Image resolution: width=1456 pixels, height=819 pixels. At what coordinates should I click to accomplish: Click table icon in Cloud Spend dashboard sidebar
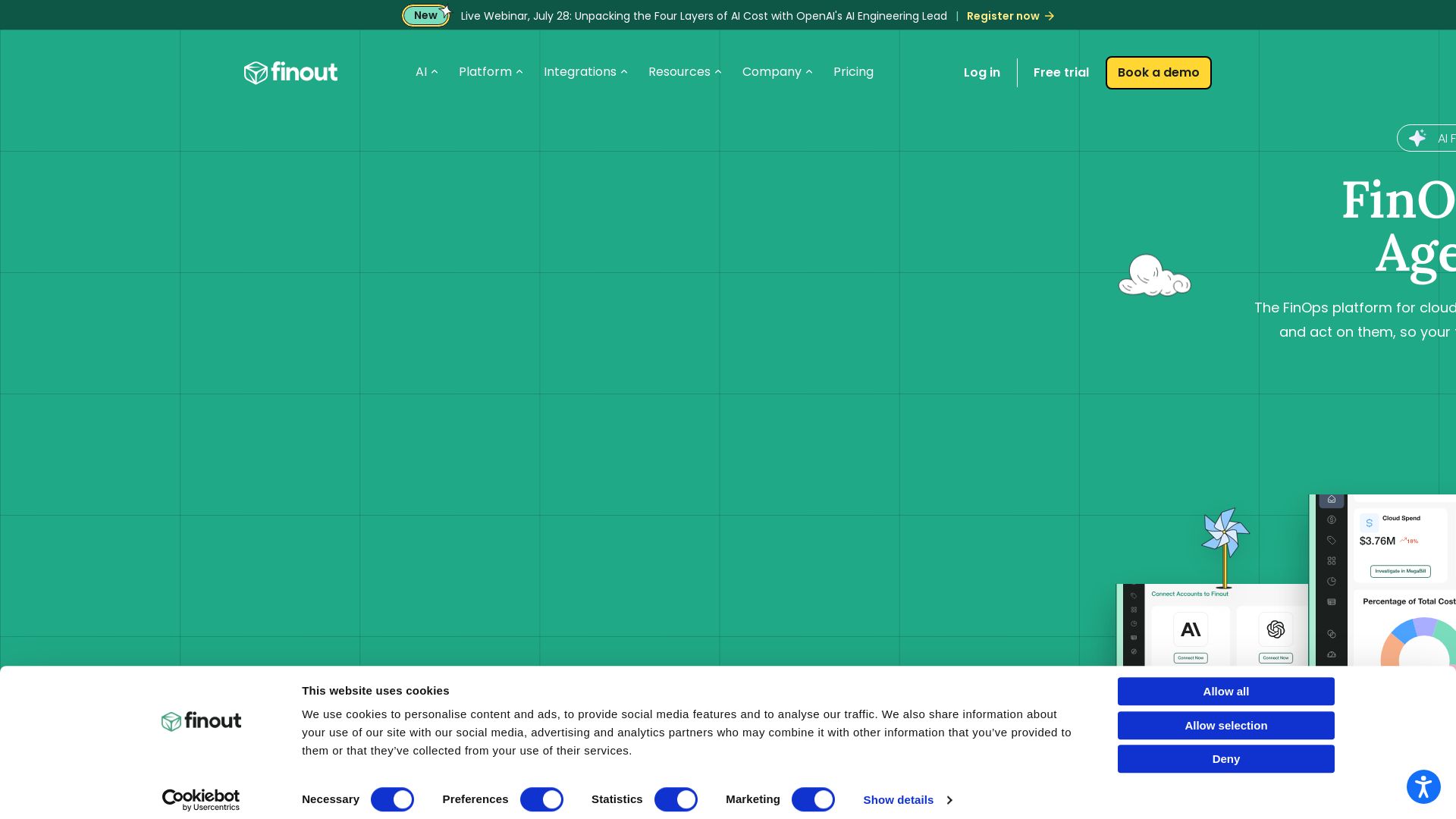click(1332, 602)
